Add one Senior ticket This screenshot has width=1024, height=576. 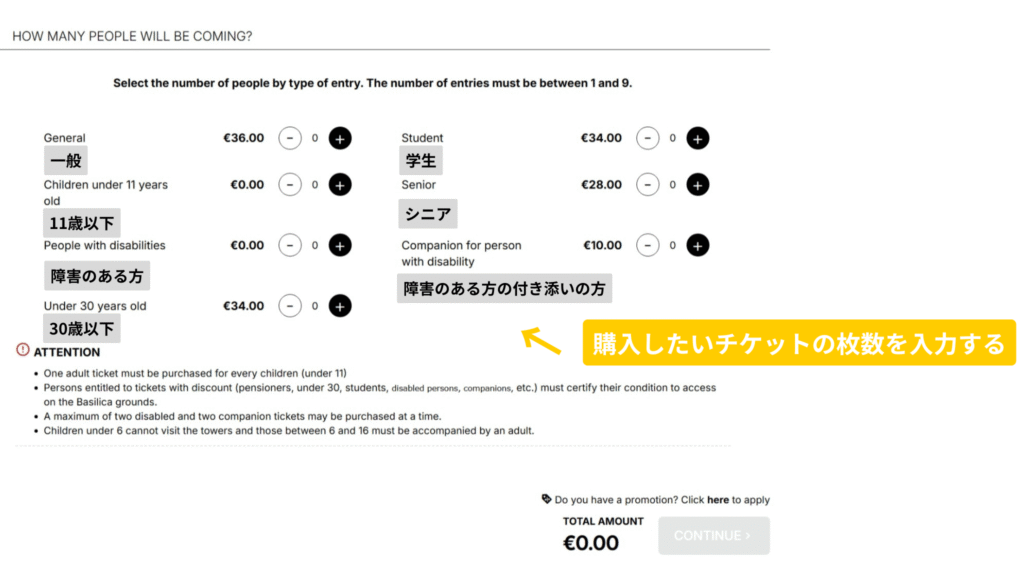pyautogui.click(x=698, y=185)
